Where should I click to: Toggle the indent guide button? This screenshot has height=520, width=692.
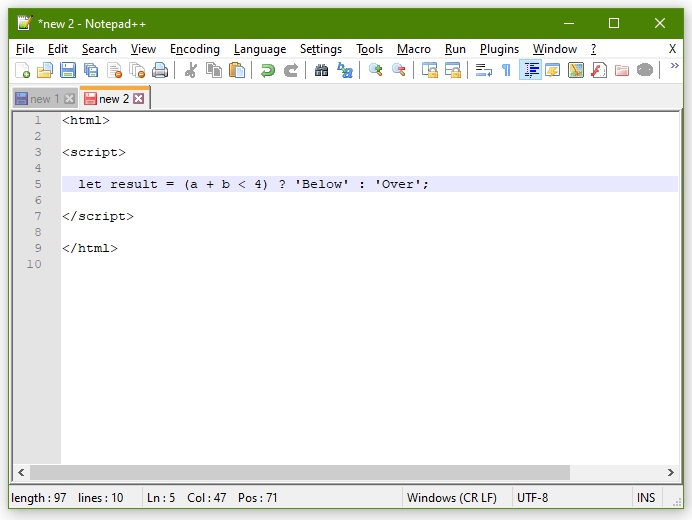coord(530,70)
